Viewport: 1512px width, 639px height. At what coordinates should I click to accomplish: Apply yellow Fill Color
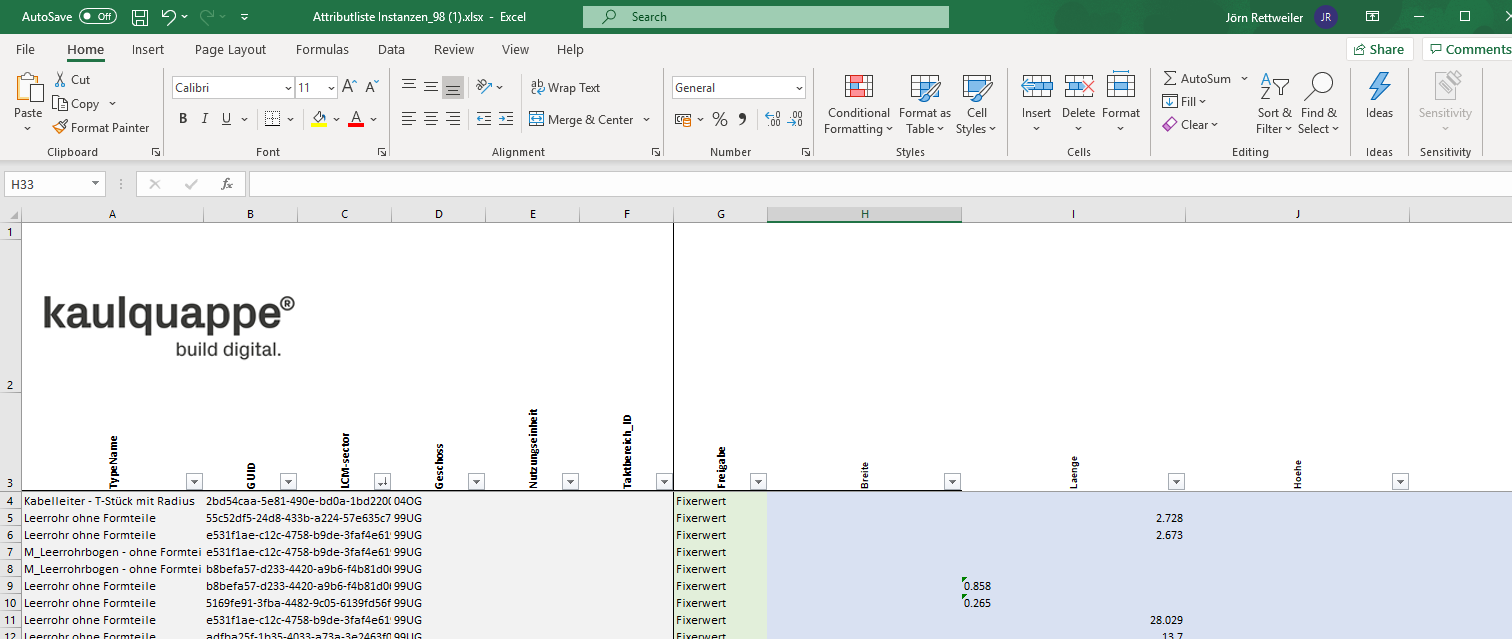(x=319, y=119)
